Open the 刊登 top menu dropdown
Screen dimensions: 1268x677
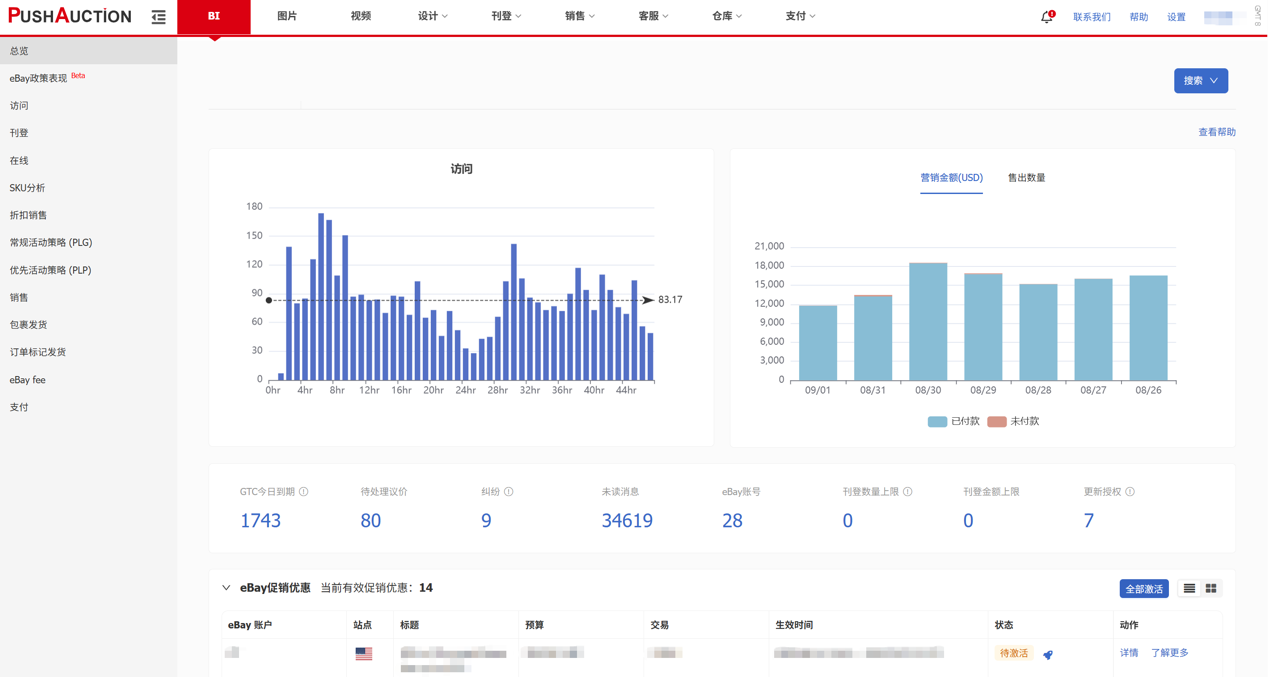pyautogui.click(x=506, y=16)
